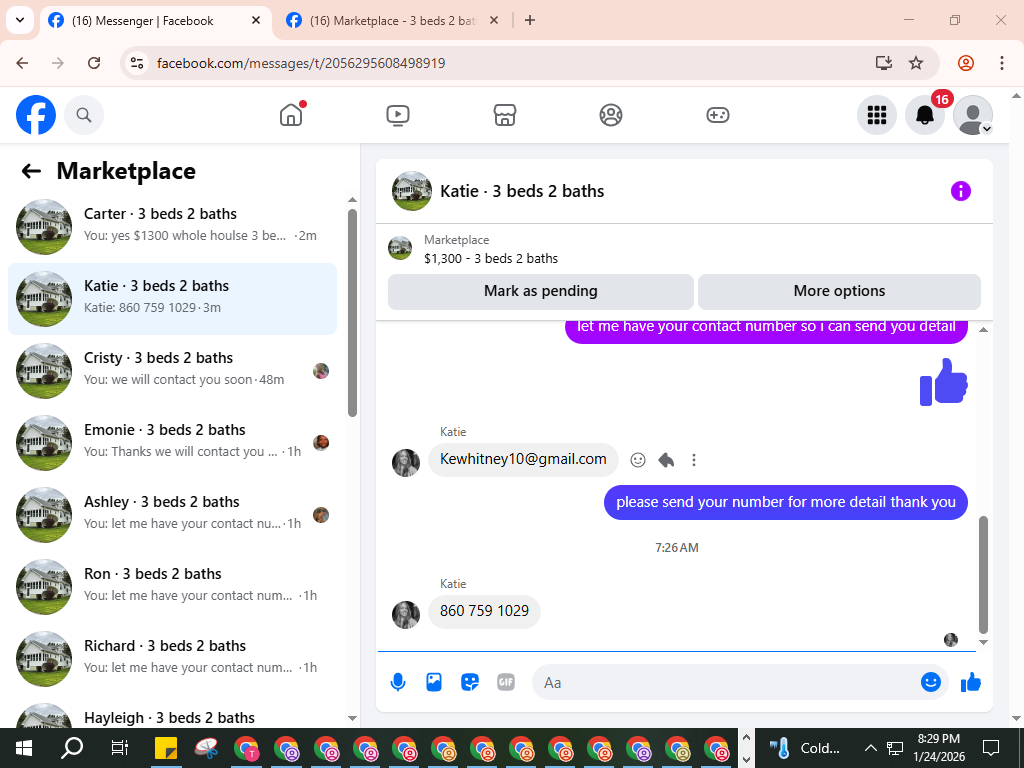
Task: Open Windows Start menu
Action: (24, 748)
